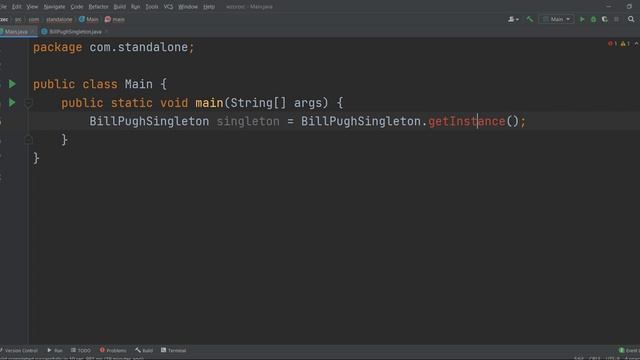Open the View menu
The width and height of the screenshot is (640, 360).
tap(32, 7)
